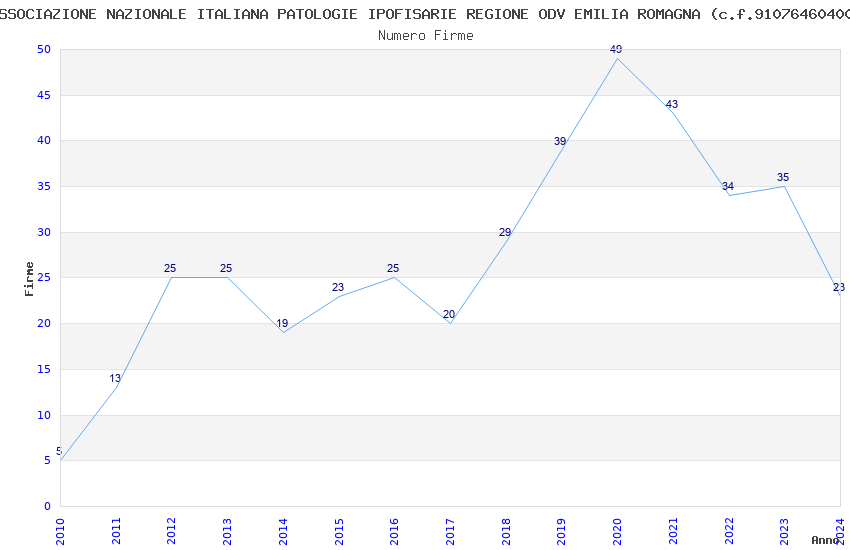Viewport: 850px width, 550px height.
Task: Click the x-axis year label 2019
Action: tap(561, 531)
